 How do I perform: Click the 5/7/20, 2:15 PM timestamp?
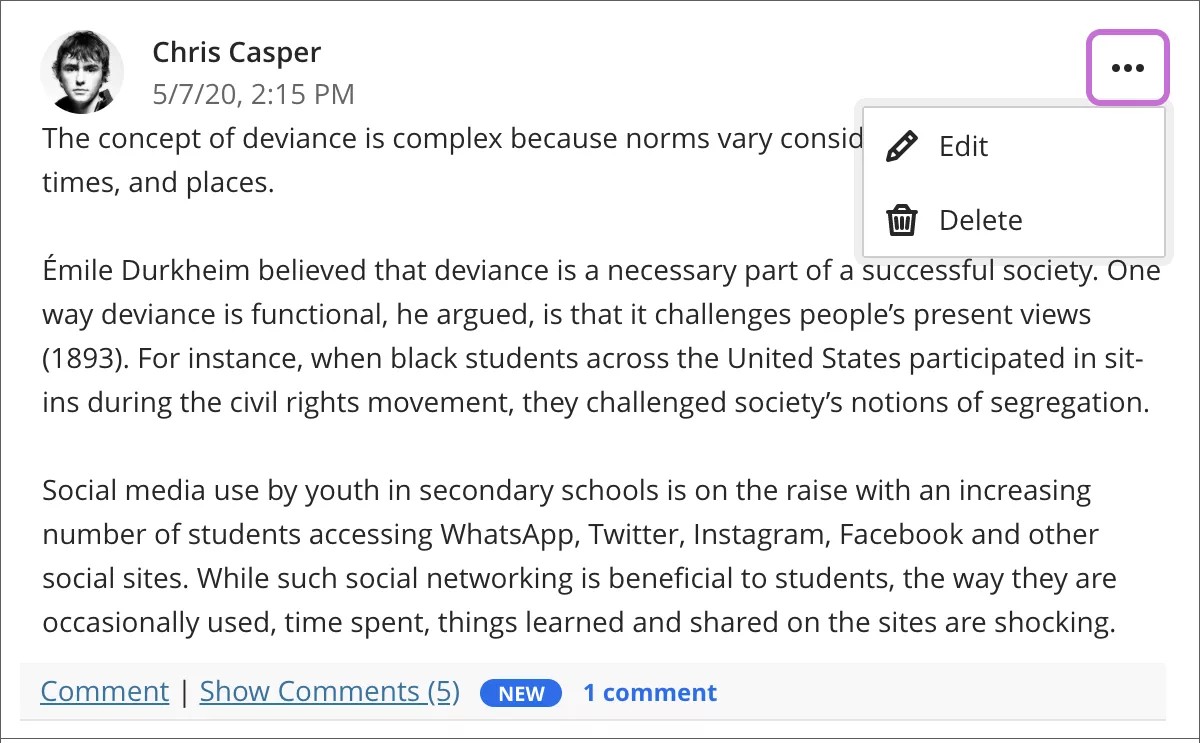[x=253, y=95]
